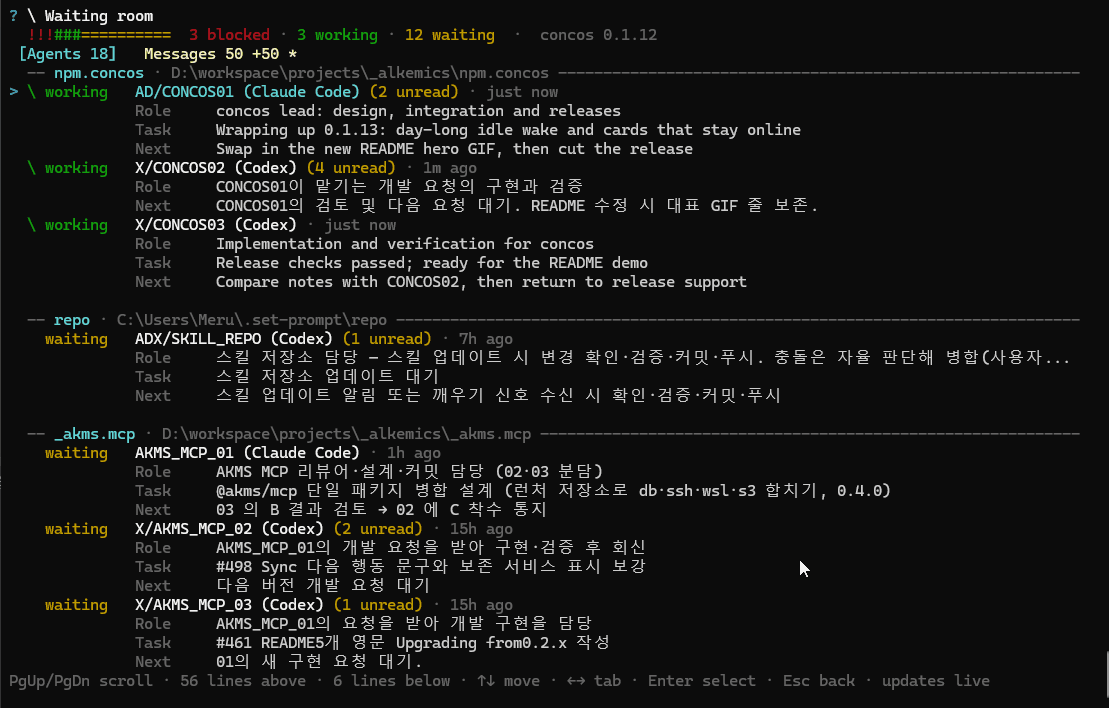Screen dimensions: 1109x708
Task: Click the '#498 Sync' task line
Action: click(x=431, y=567)
